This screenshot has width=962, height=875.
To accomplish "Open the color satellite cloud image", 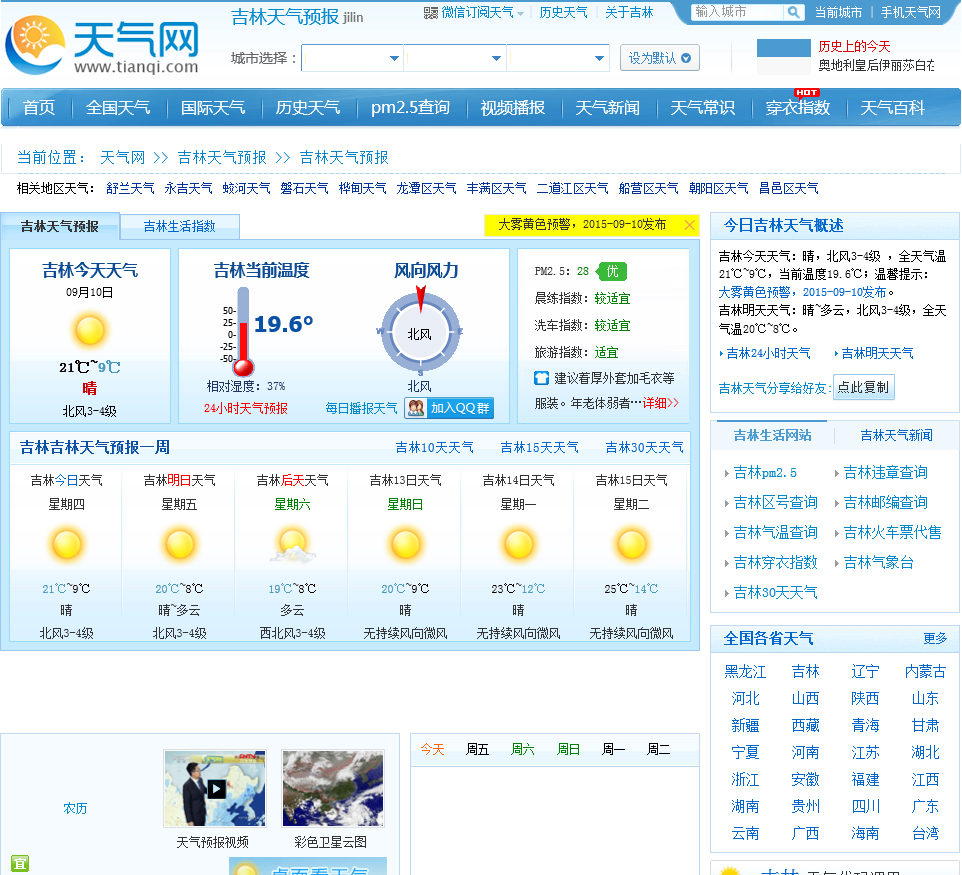I will pyautogui.click(x=333, y=788).
